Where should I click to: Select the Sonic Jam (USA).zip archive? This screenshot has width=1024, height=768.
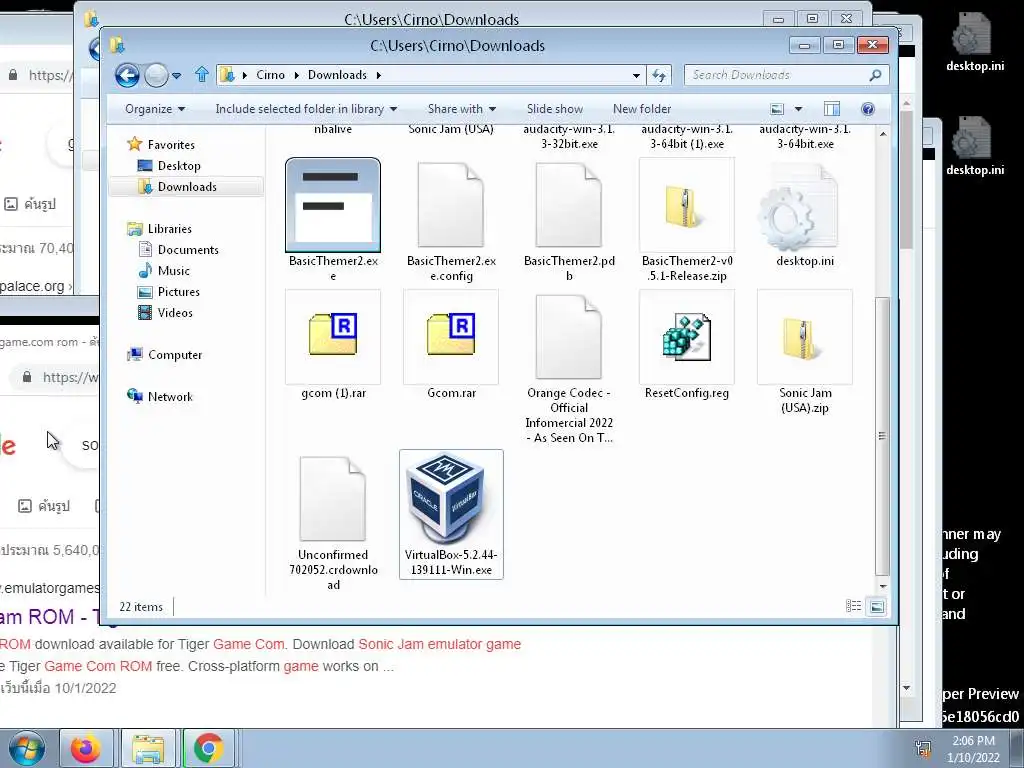805,351
